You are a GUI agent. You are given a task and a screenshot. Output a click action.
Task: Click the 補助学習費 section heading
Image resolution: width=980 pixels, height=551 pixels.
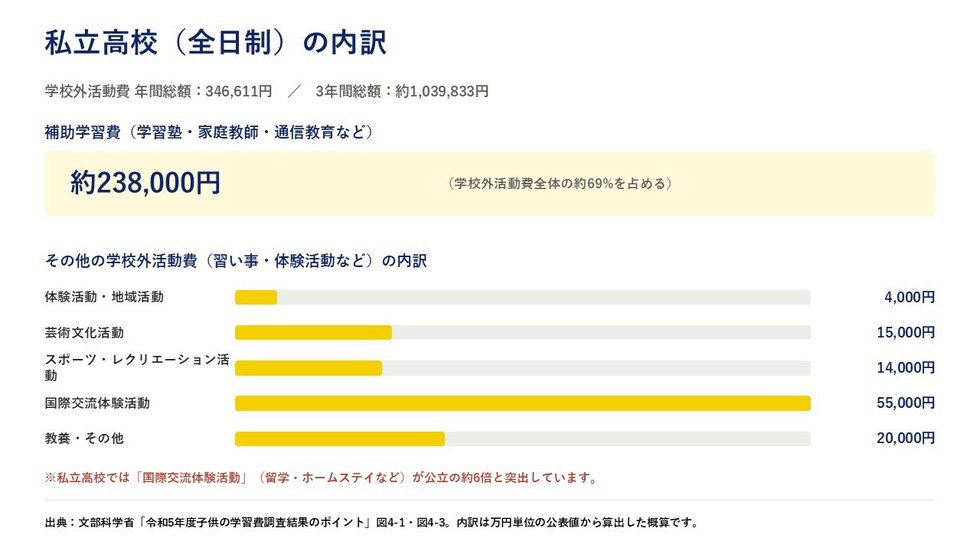coord(209,132)
